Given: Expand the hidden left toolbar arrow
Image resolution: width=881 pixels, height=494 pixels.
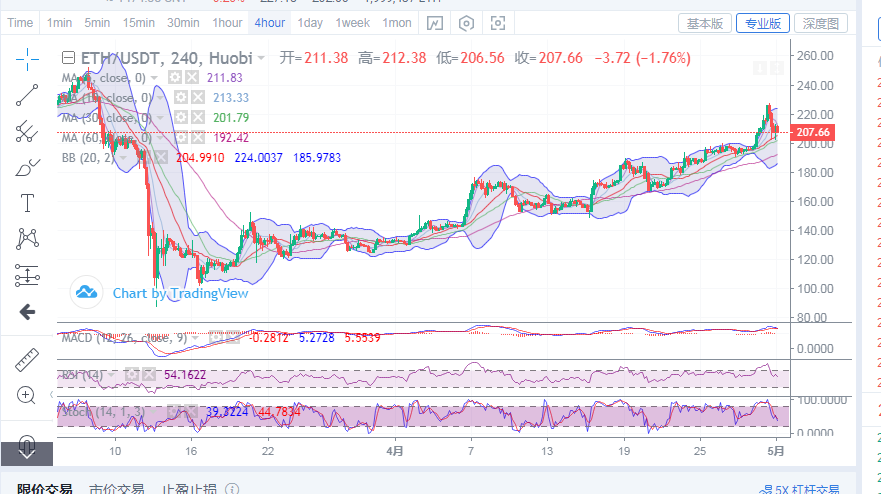Looking at the screenshot, I should [26, 454].
